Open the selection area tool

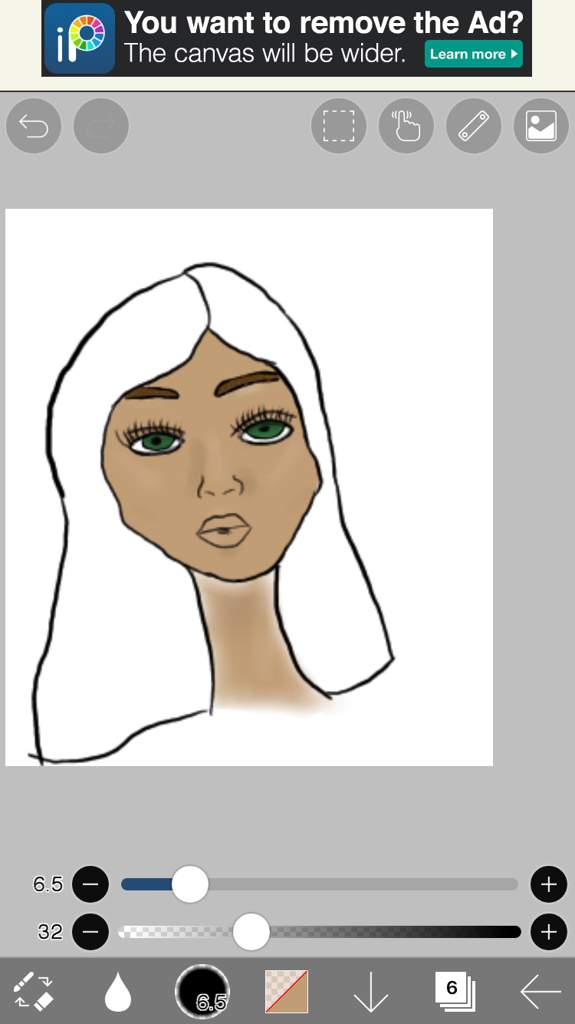tap(338, 126)
